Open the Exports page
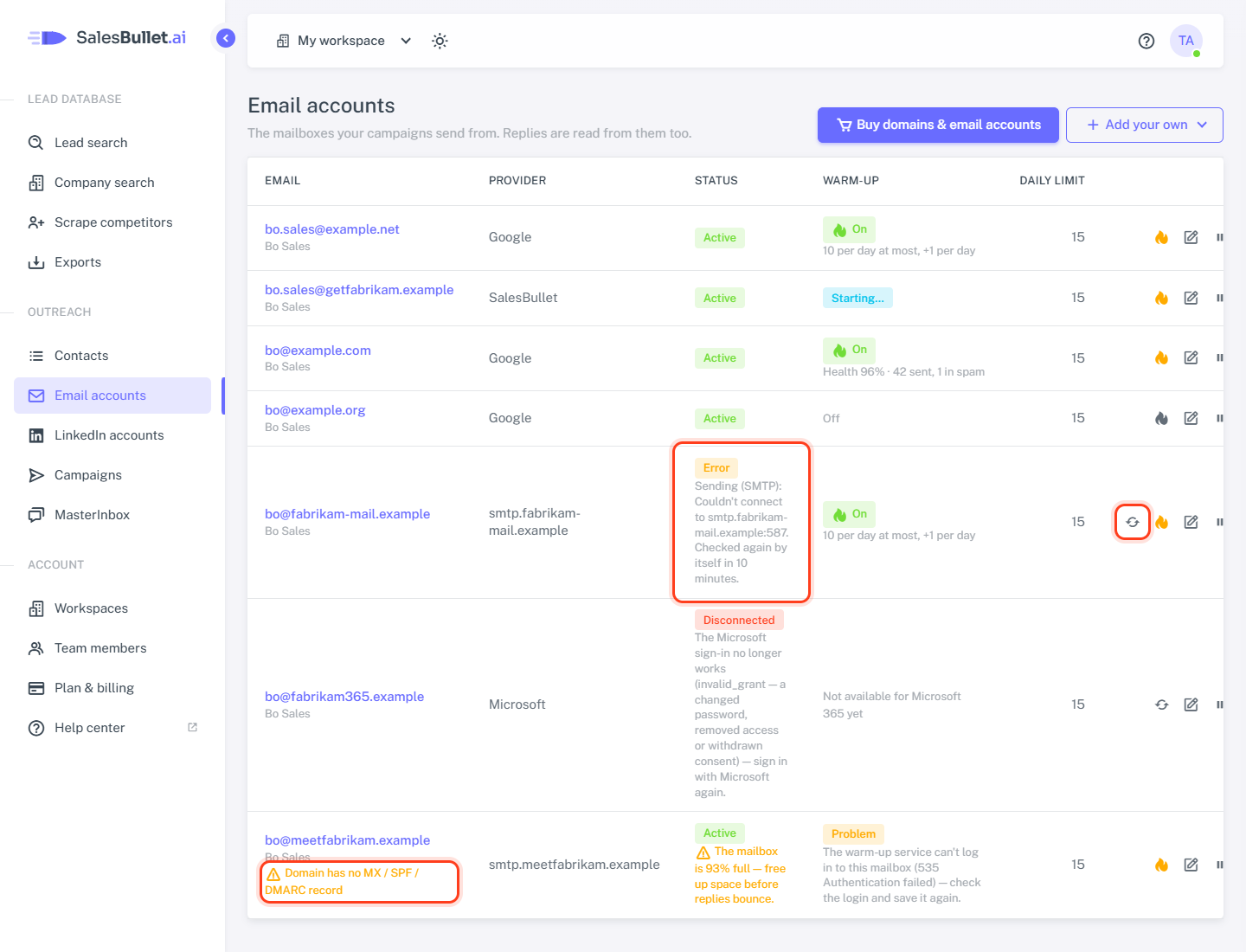This screenshot has height=952, width=1246. pyautogui.click(x=112, y=262)
